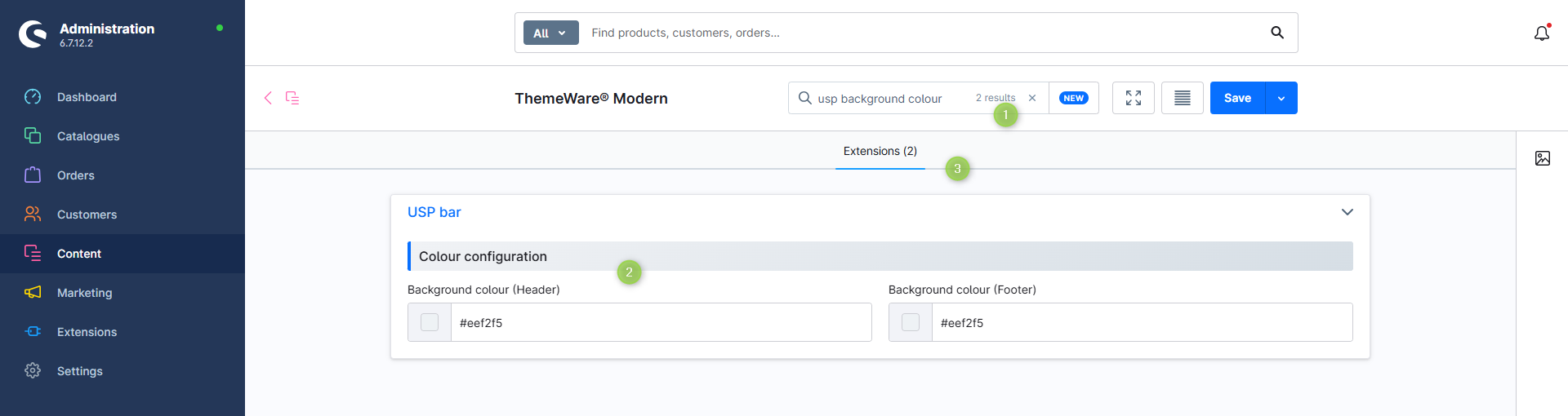The width and height of the screenshot is (1568, 416).
Task: Click the USP bar heading
Action: [x=434, y=212]
